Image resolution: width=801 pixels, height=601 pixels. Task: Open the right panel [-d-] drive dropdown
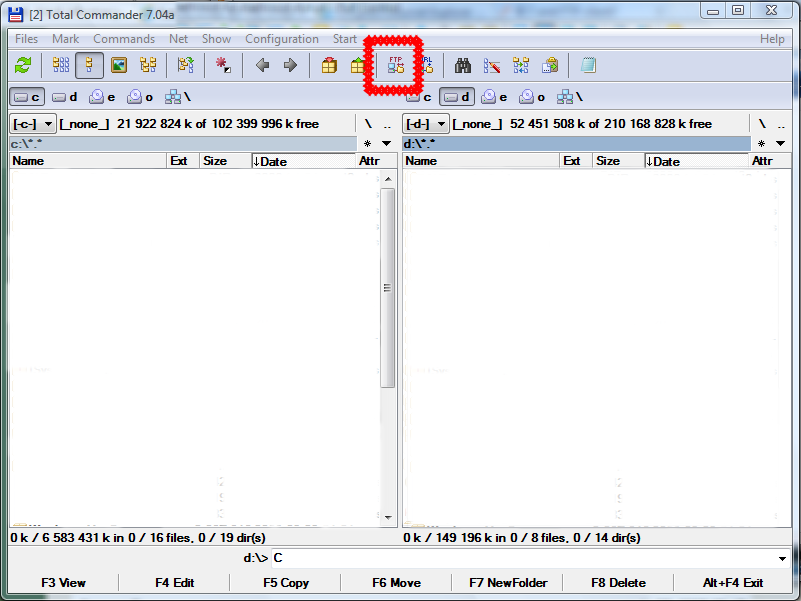tap(426, 124)
